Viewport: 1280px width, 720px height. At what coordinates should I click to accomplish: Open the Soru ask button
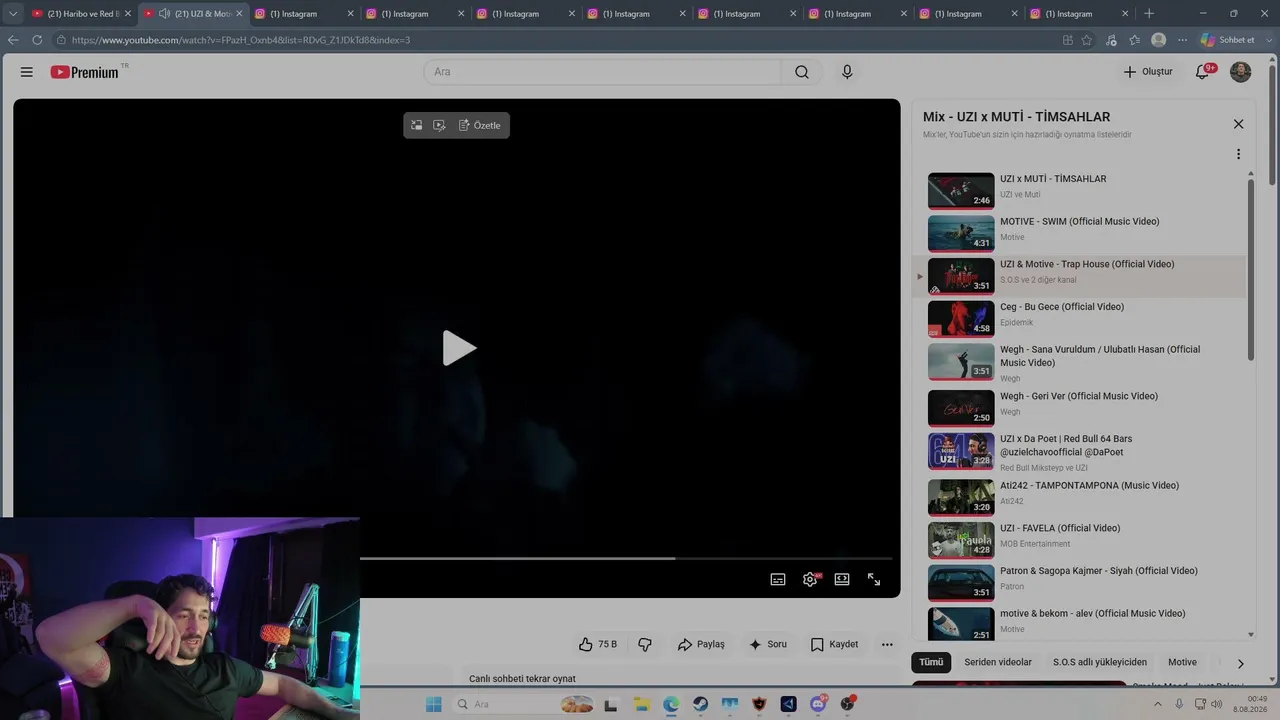(768, 645)
